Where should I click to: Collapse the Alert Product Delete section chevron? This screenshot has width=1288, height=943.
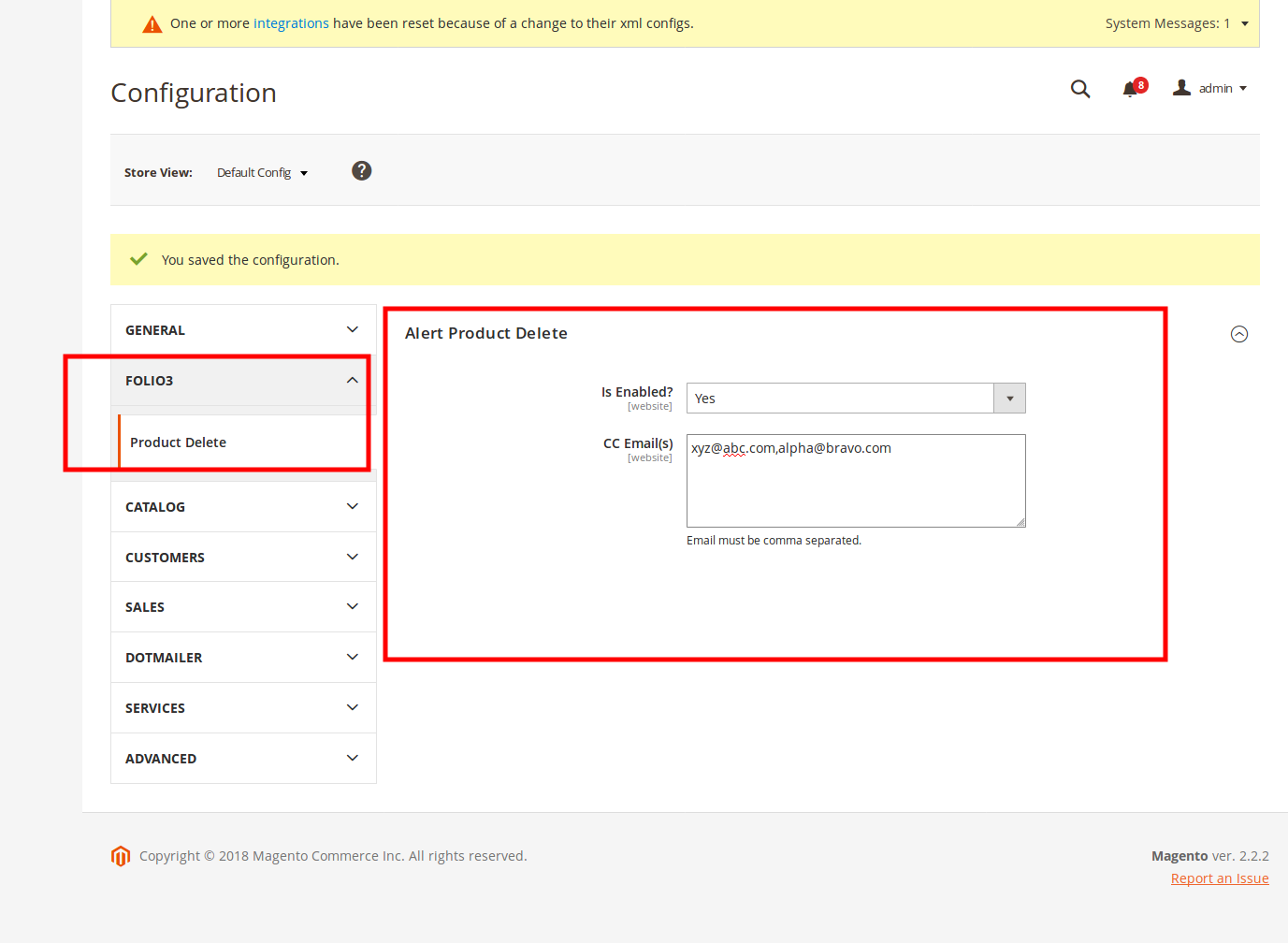pos(1238,333)
